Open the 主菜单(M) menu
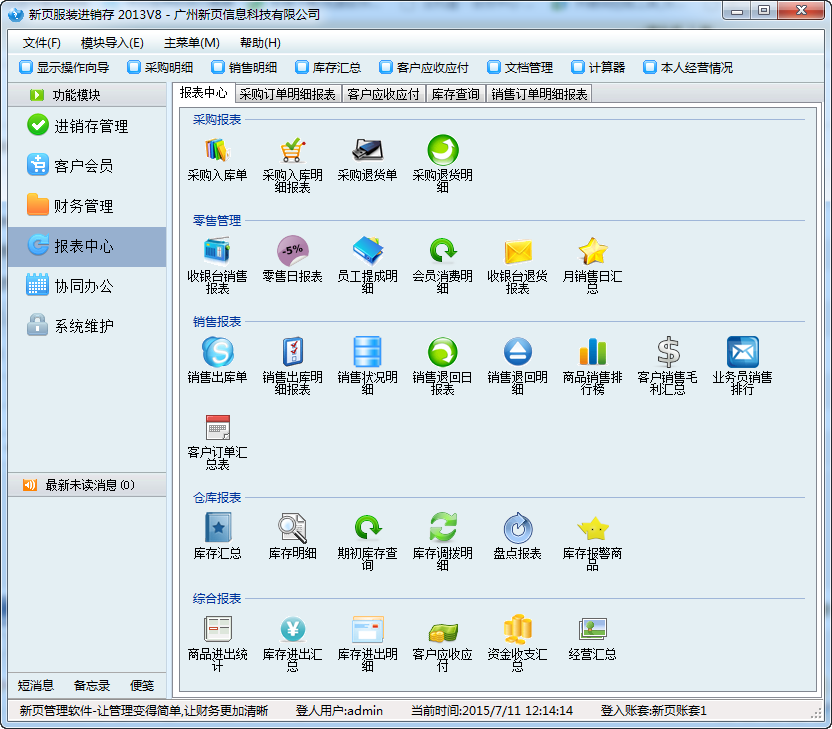Screen dimensions: 832x729 point(192,43)
